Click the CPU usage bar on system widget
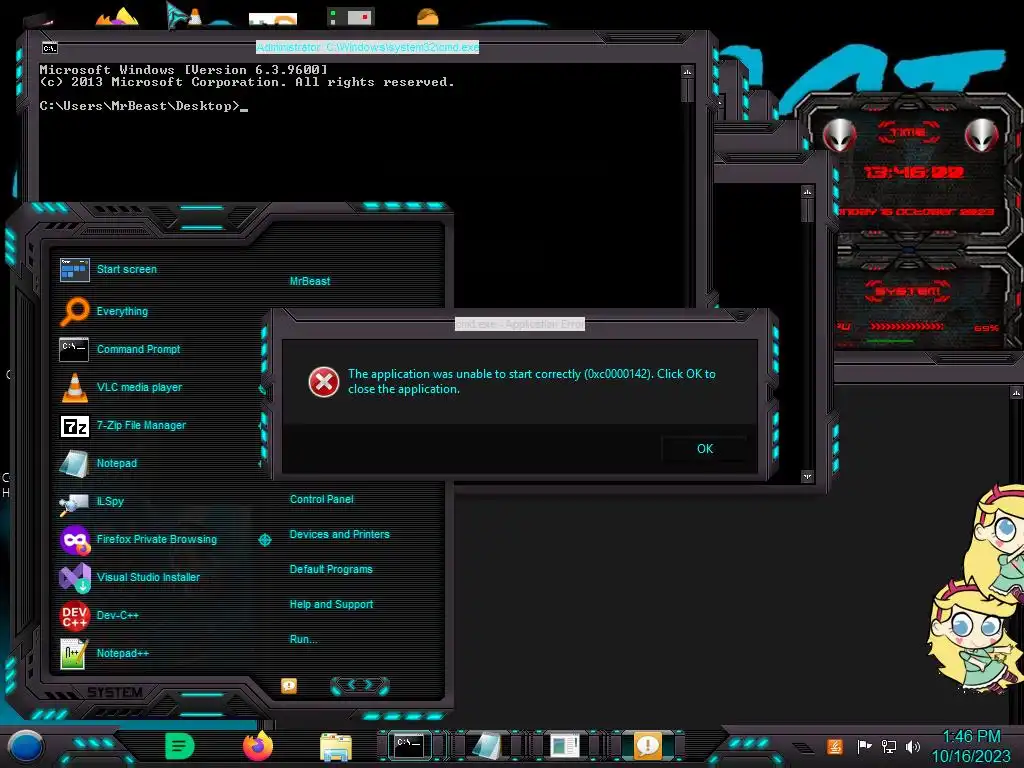1024x768 pixels. [908, 327]
